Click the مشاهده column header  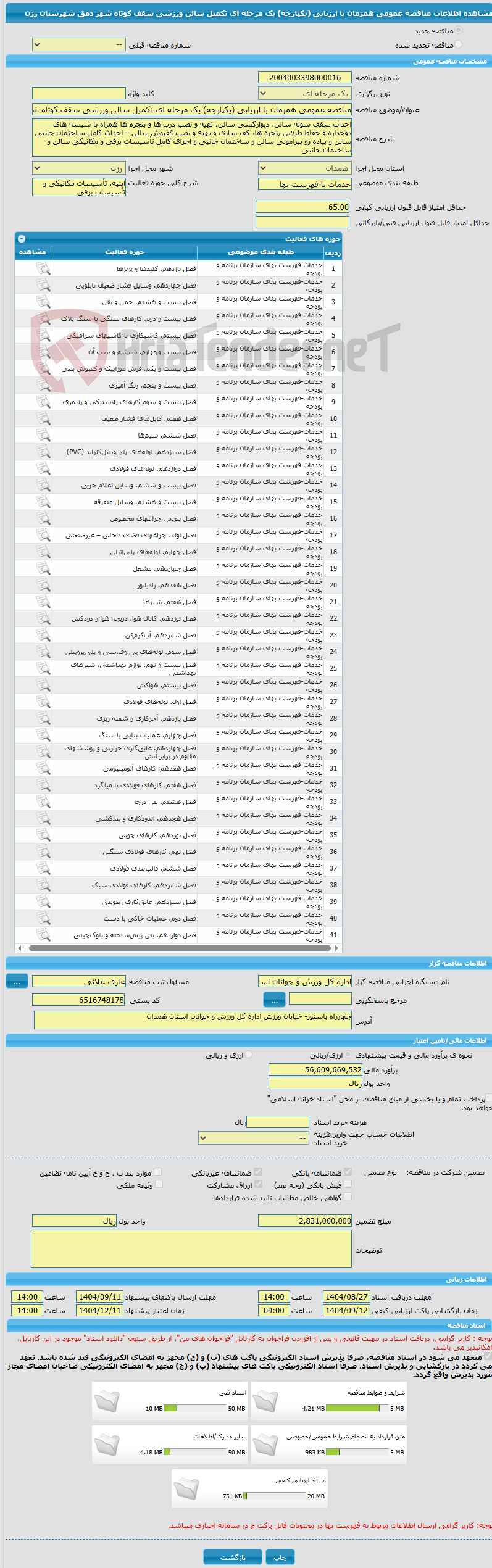33,252
